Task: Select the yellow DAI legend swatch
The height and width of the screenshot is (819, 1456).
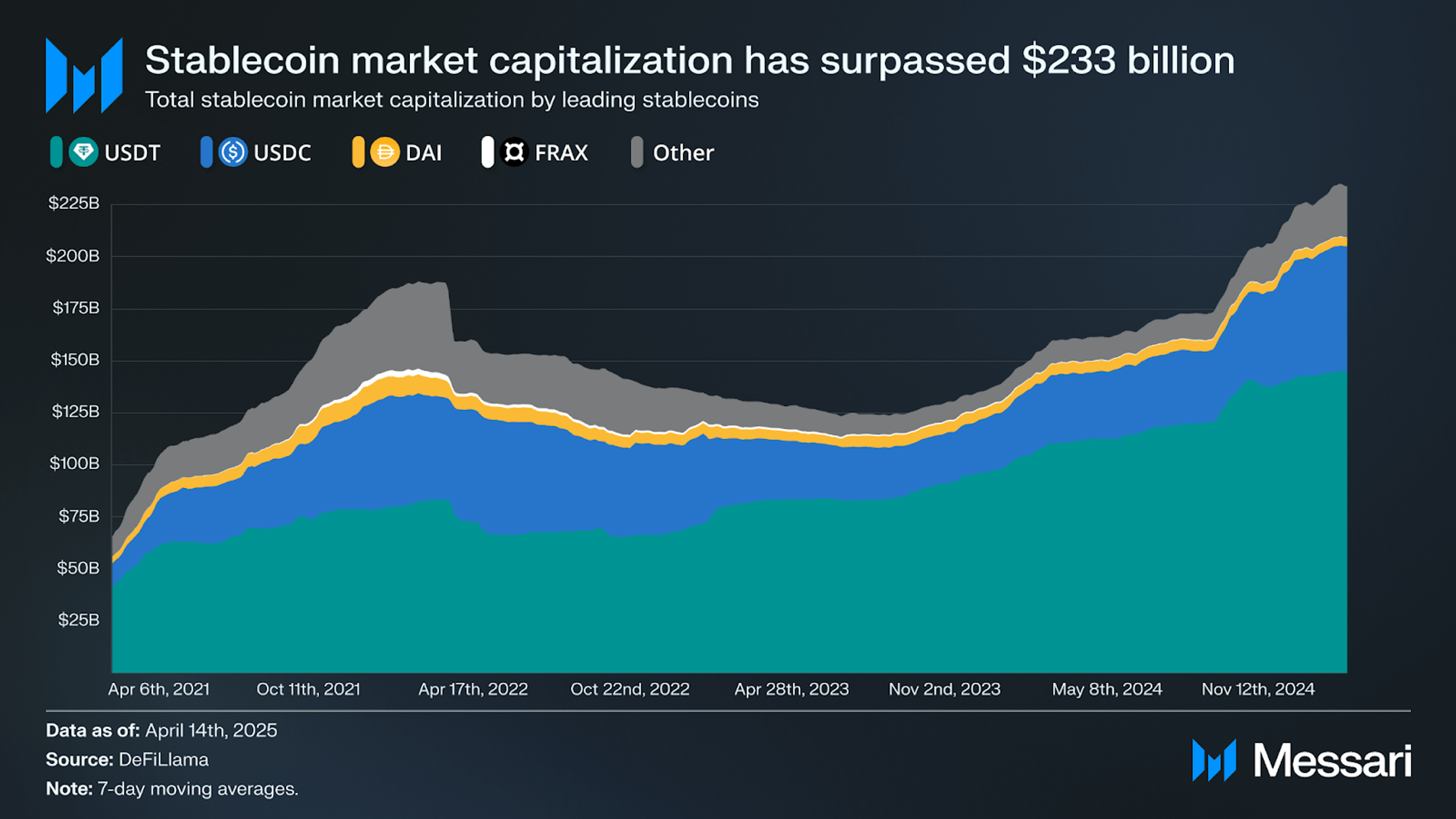Action: point(358,152)
